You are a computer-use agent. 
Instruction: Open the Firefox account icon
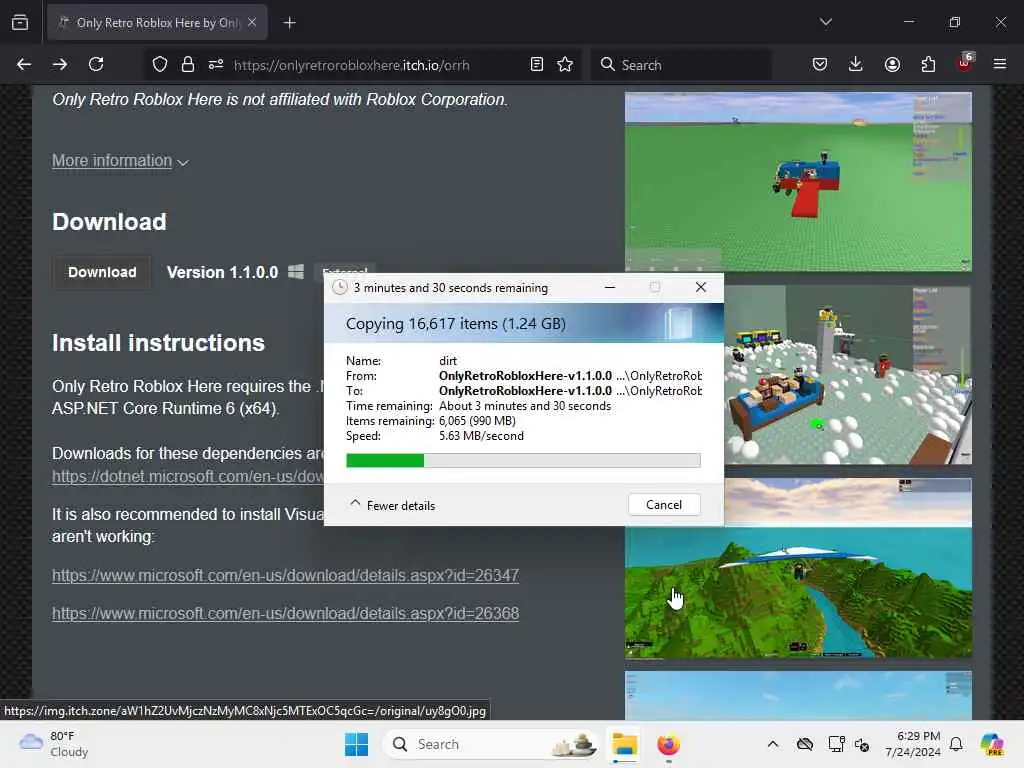(892, 65)
